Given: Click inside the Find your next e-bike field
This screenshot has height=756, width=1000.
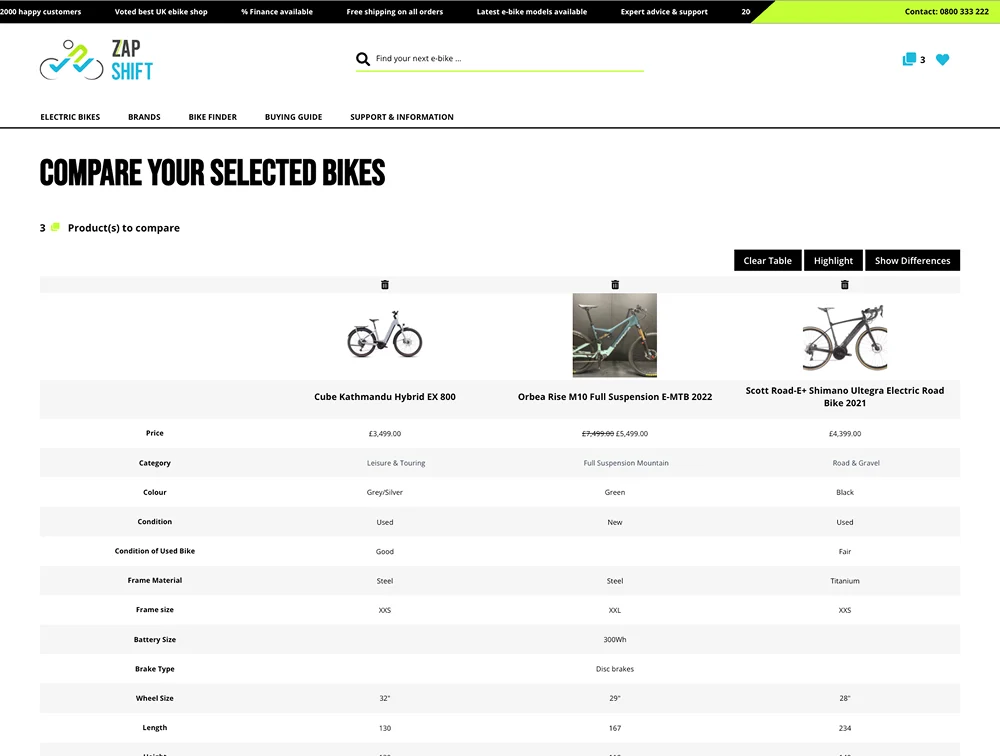Looking at the screenshot, I should 450,59.
